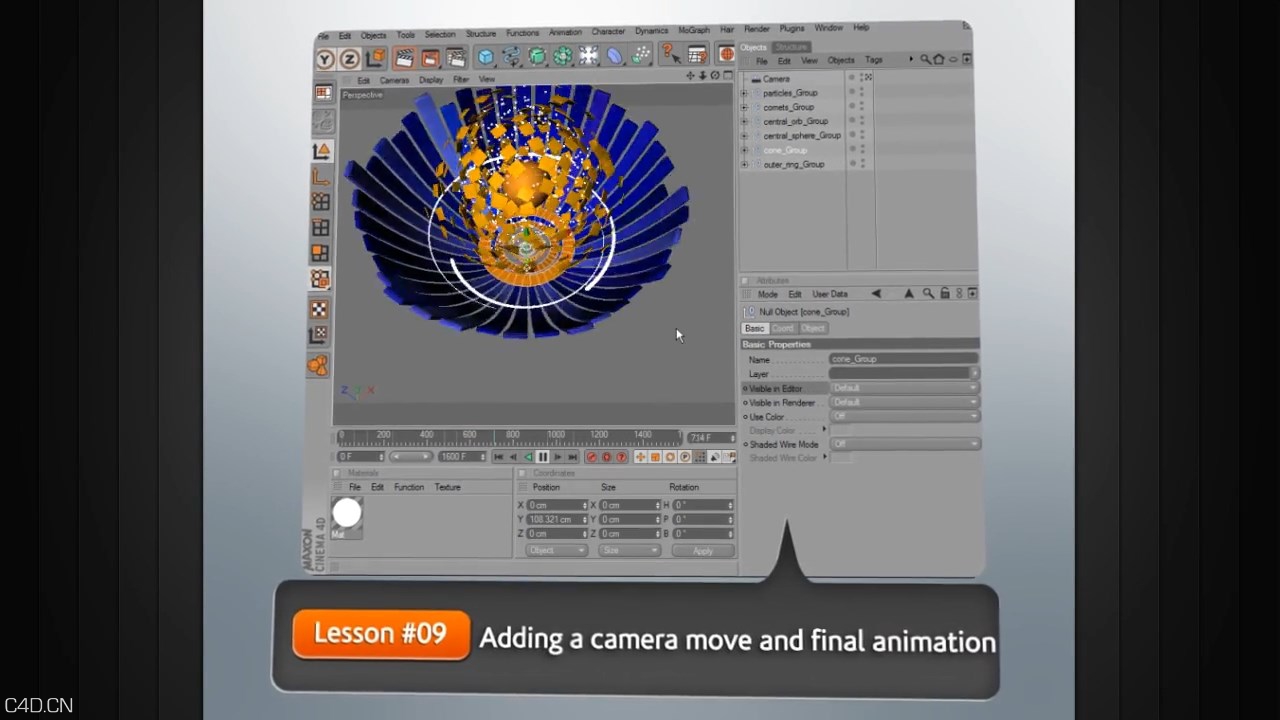Viewport: 1280px width, 720px height.
Task: Select the Cube primitive icon
Action: point(485,57)
